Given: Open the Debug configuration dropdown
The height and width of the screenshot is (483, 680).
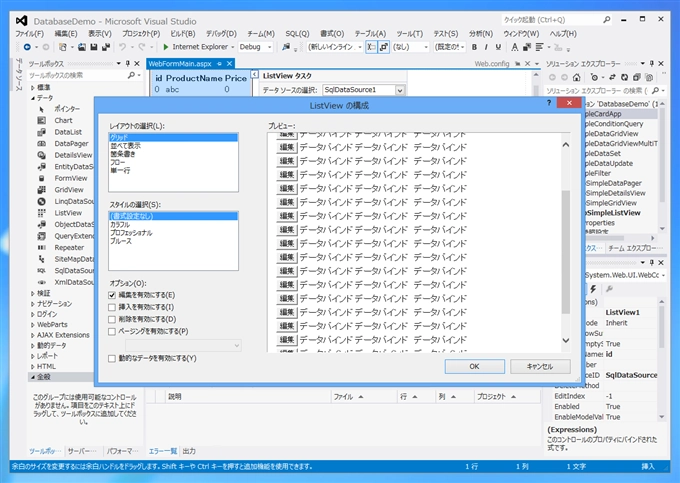Looking at the screenshot, I should click(x=269, y=47).
